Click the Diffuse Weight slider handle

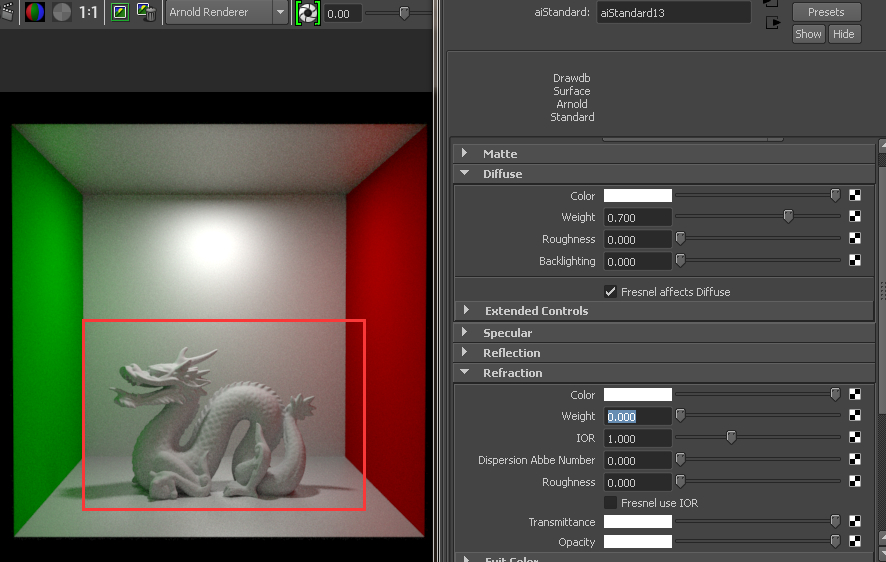coord(788,216)
